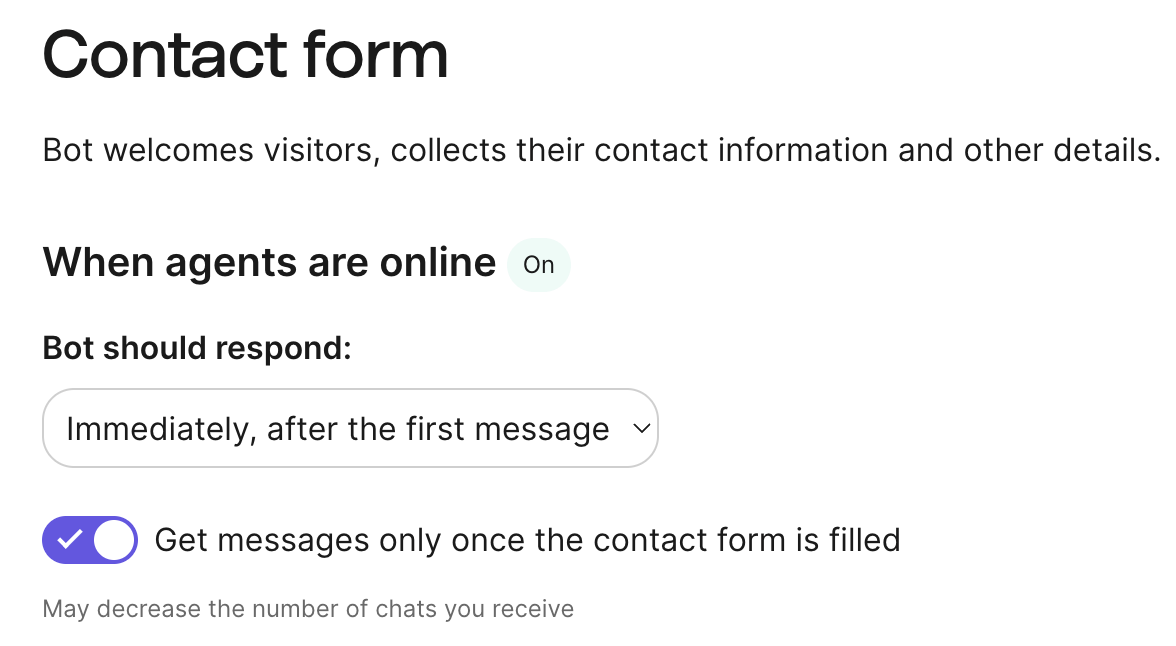Click the white knob of the toggle
This screenshot has height=646, width=1176.
[114, 540]
